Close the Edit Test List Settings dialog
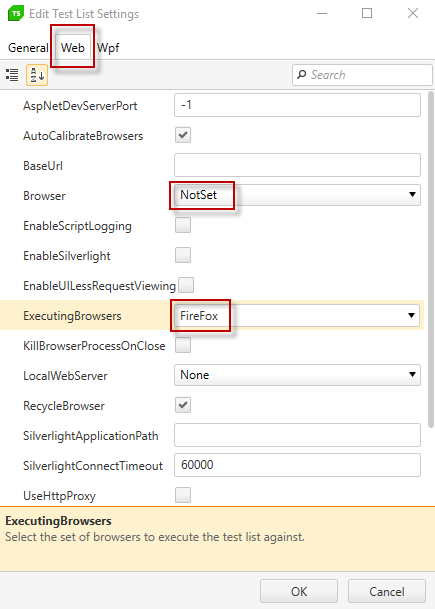This screenshot has width=435, height=609. pyautogui.click(x=413, y=13)
